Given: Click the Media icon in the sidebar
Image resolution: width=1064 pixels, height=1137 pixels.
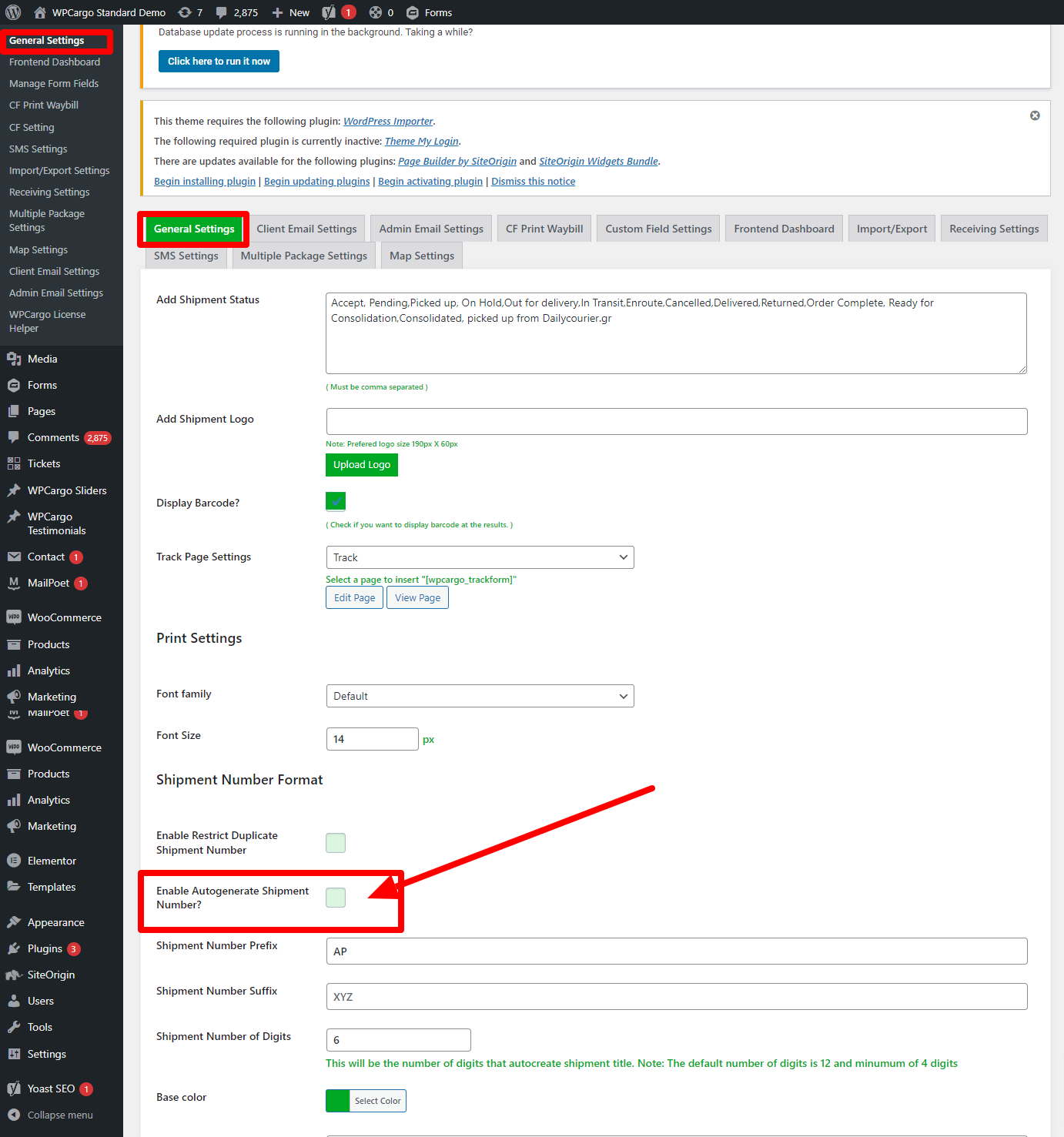Looking at the screenshot, I should [14, 359].
